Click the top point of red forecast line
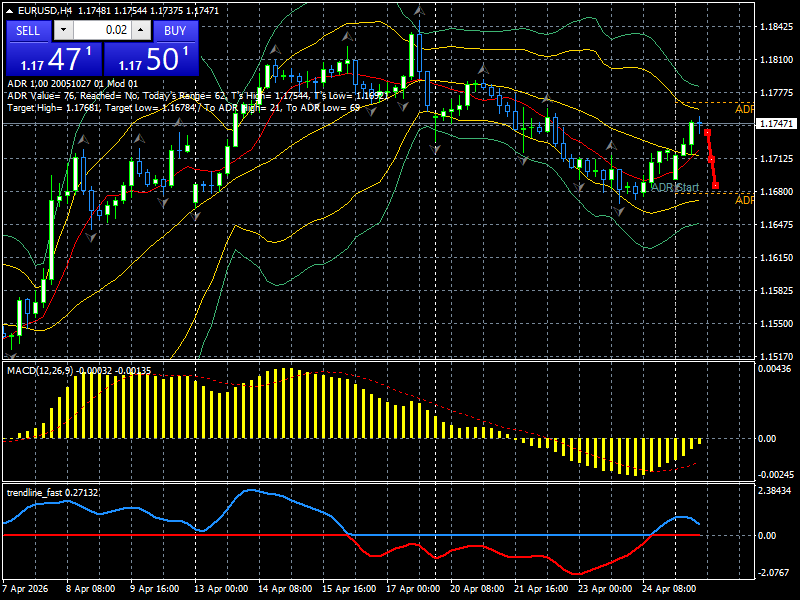Viewport: 800px width, 600px height. click(x=707, y=133)
